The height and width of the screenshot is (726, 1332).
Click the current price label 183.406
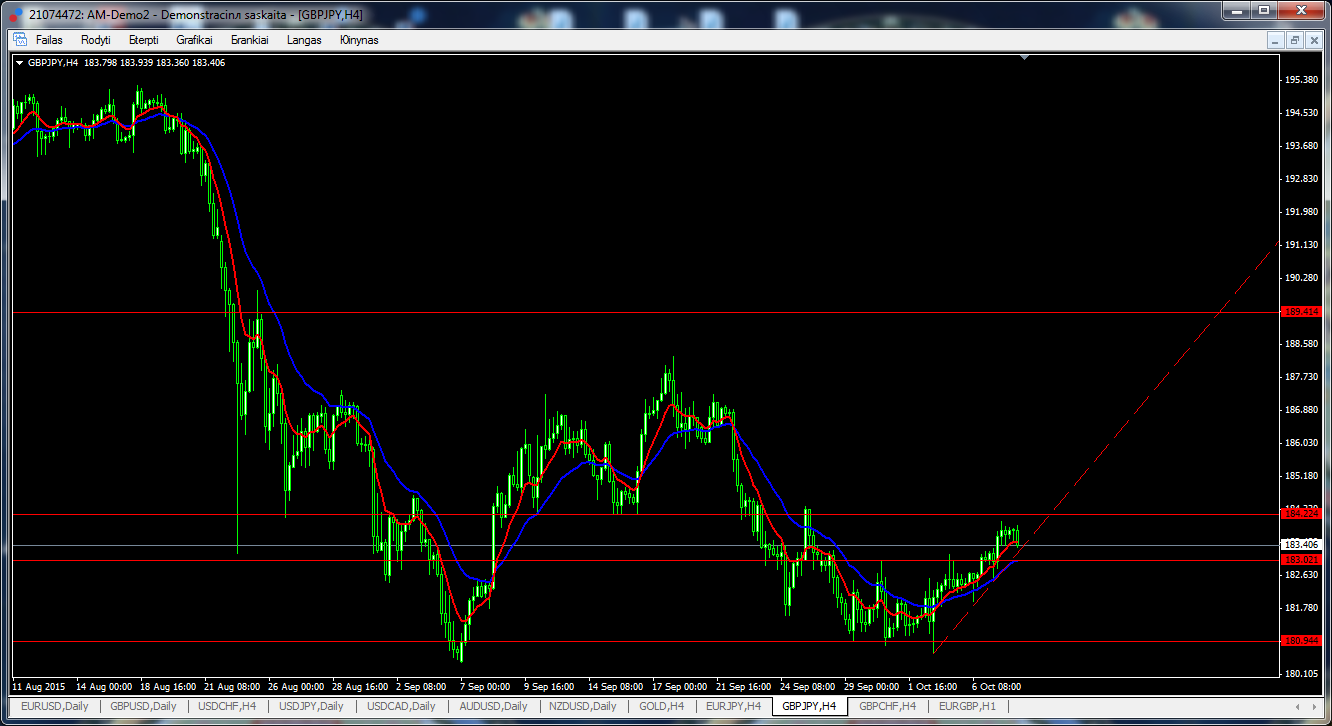1302,545
